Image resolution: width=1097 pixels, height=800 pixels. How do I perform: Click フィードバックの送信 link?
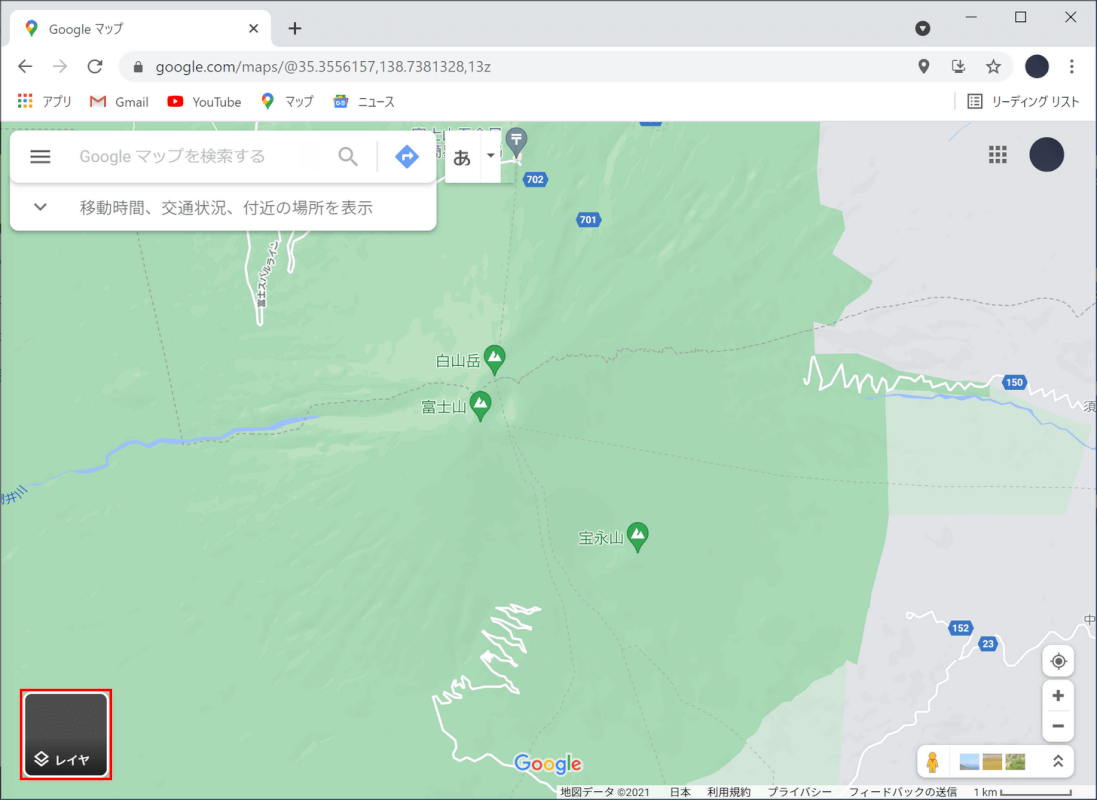[903, 792]
